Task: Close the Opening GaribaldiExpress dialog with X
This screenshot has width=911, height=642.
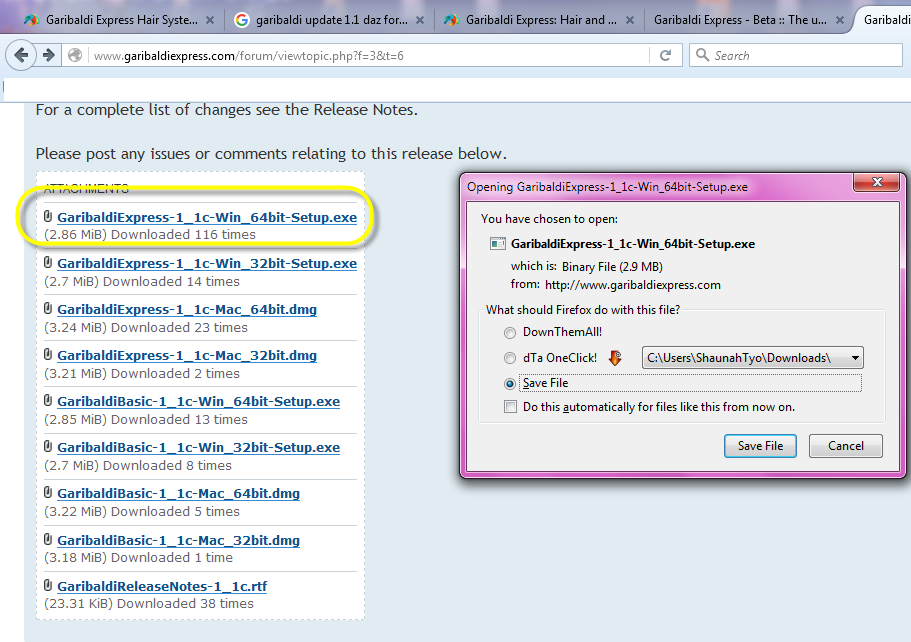Action: coord(877,182)
